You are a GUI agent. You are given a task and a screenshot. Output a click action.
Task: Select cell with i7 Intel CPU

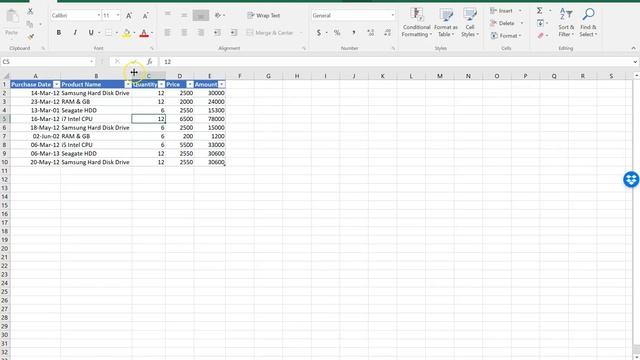(96, 119)
